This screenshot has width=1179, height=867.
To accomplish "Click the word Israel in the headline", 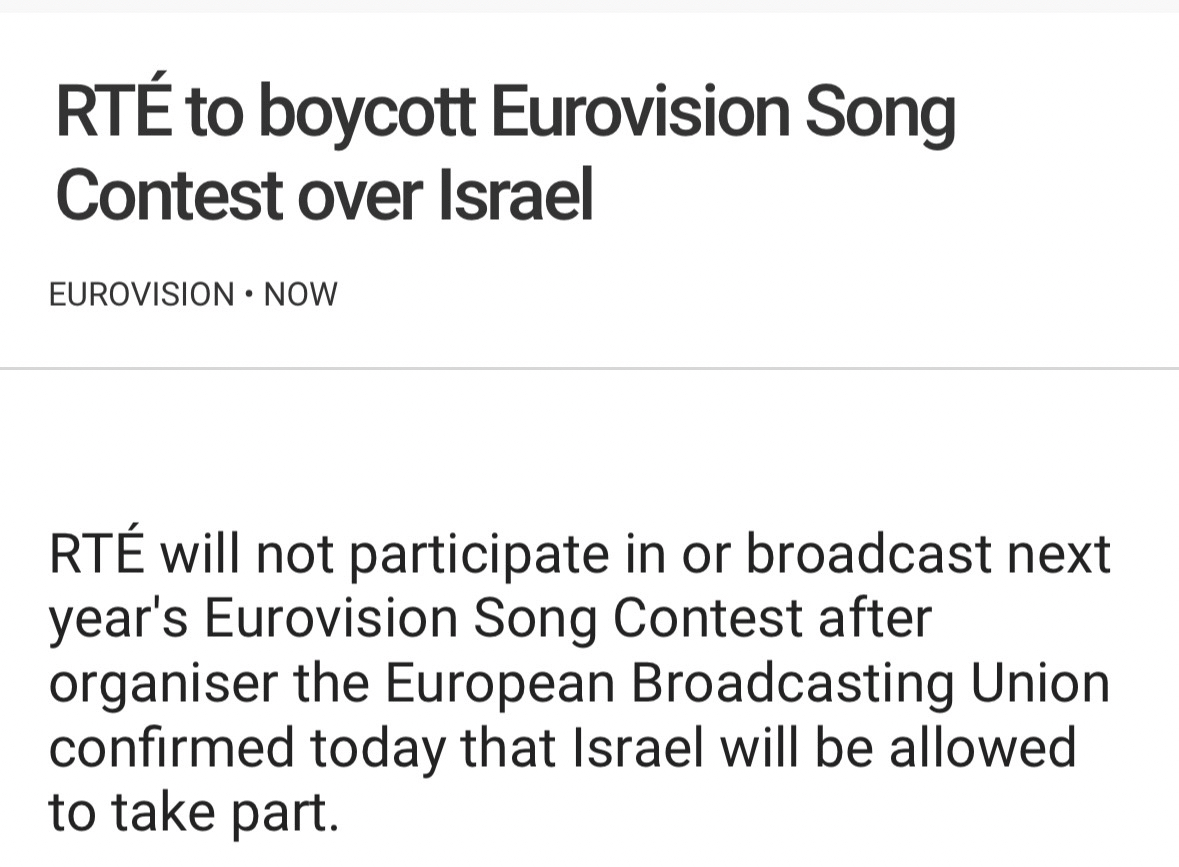I will coord(516,195).
